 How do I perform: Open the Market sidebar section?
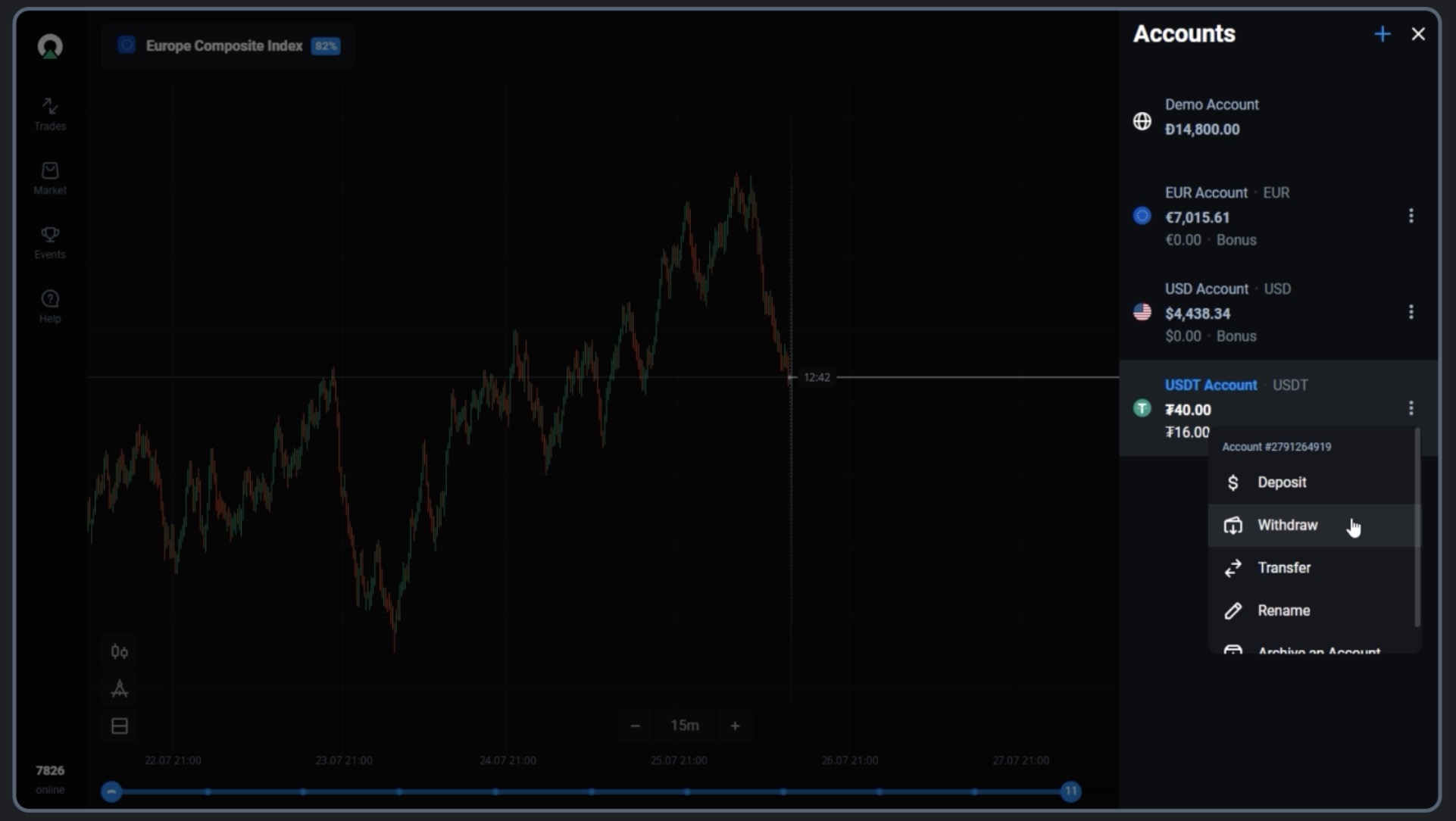click(50, 179)
